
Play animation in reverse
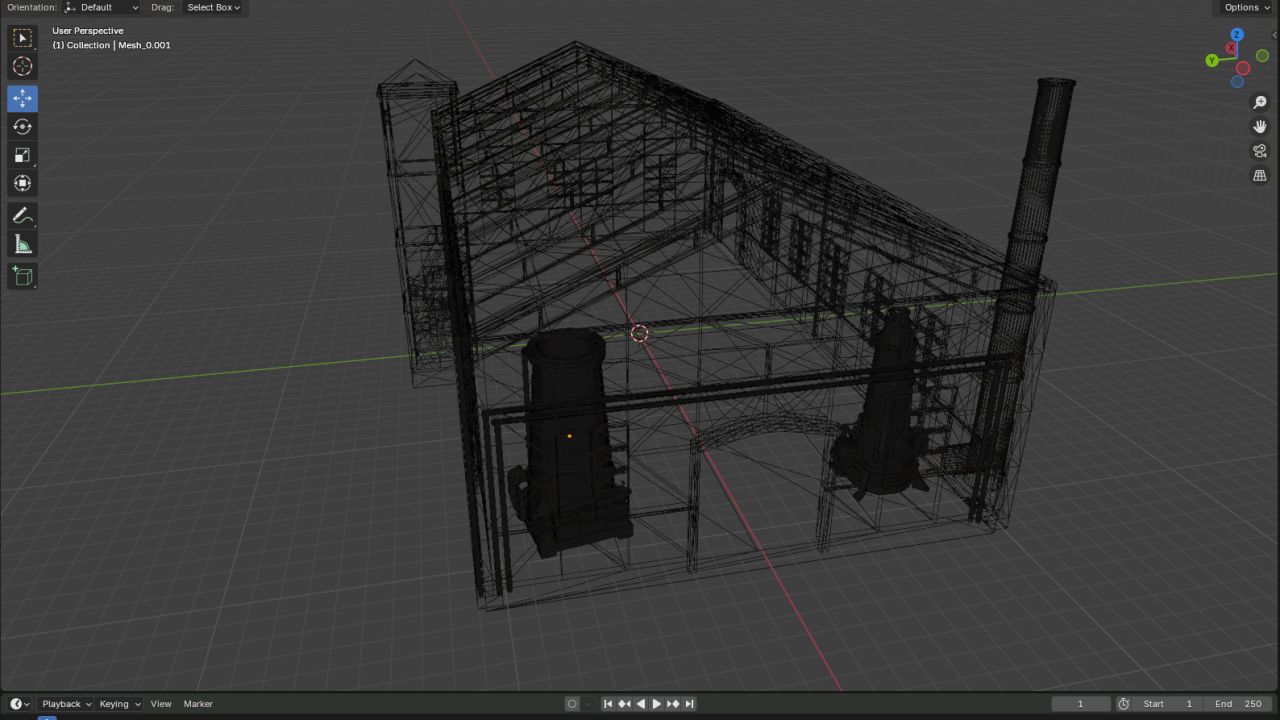640,704
